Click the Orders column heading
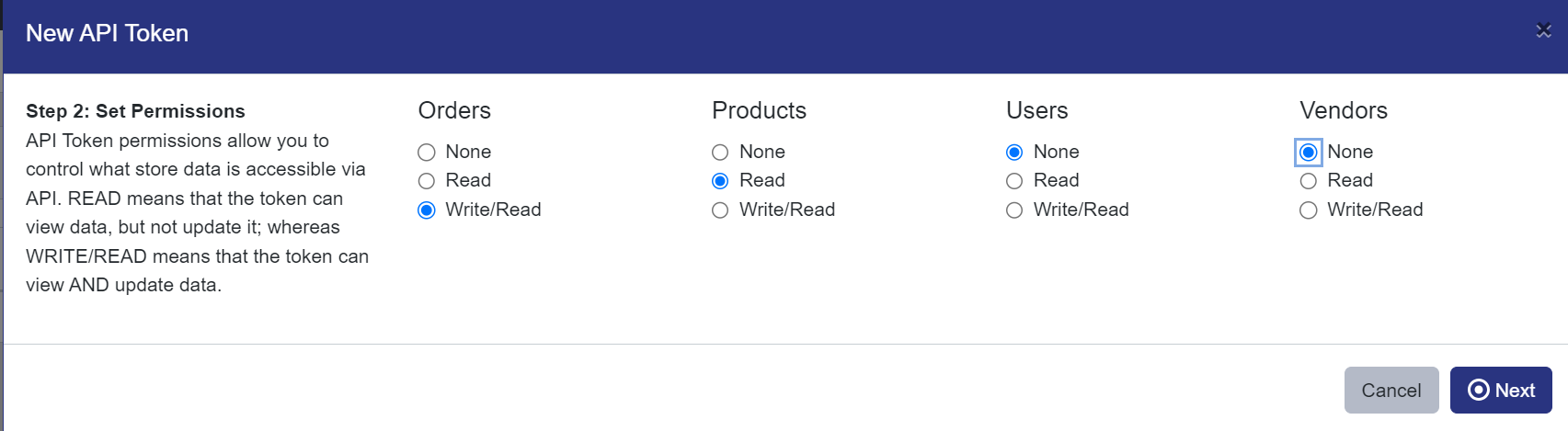The image size is (1568, 431). pos(454,110)
